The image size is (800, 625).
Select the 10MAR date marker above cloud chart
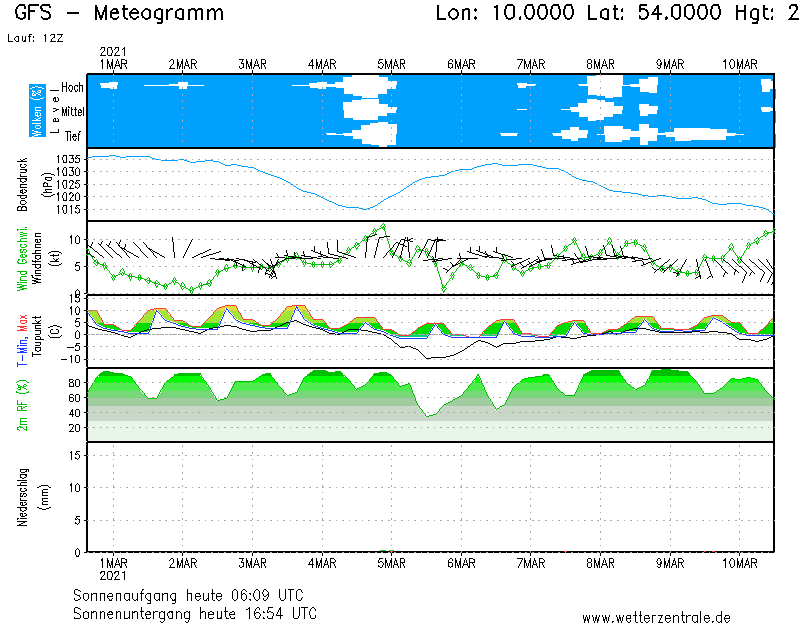[x=740, y=64]
